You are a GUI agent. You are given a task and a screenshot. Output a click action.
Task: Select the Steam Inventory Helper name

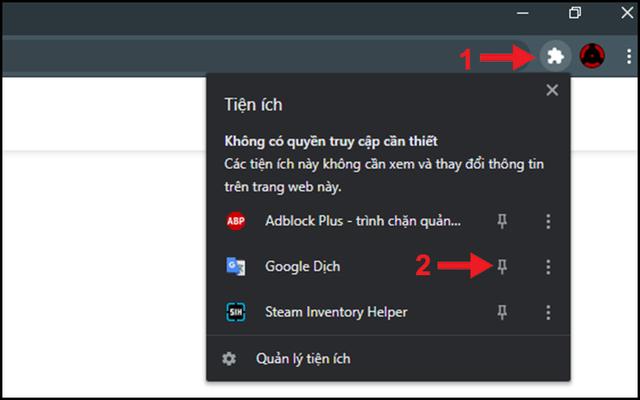click(x=336, y=312)
